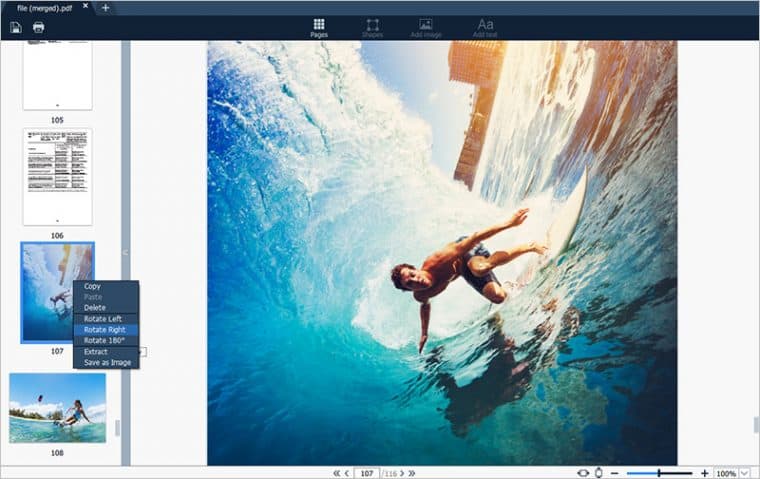The width and height of the screenshot is (760, 479).
Task: Click the Save file icon
Action: tap(16, 27)
